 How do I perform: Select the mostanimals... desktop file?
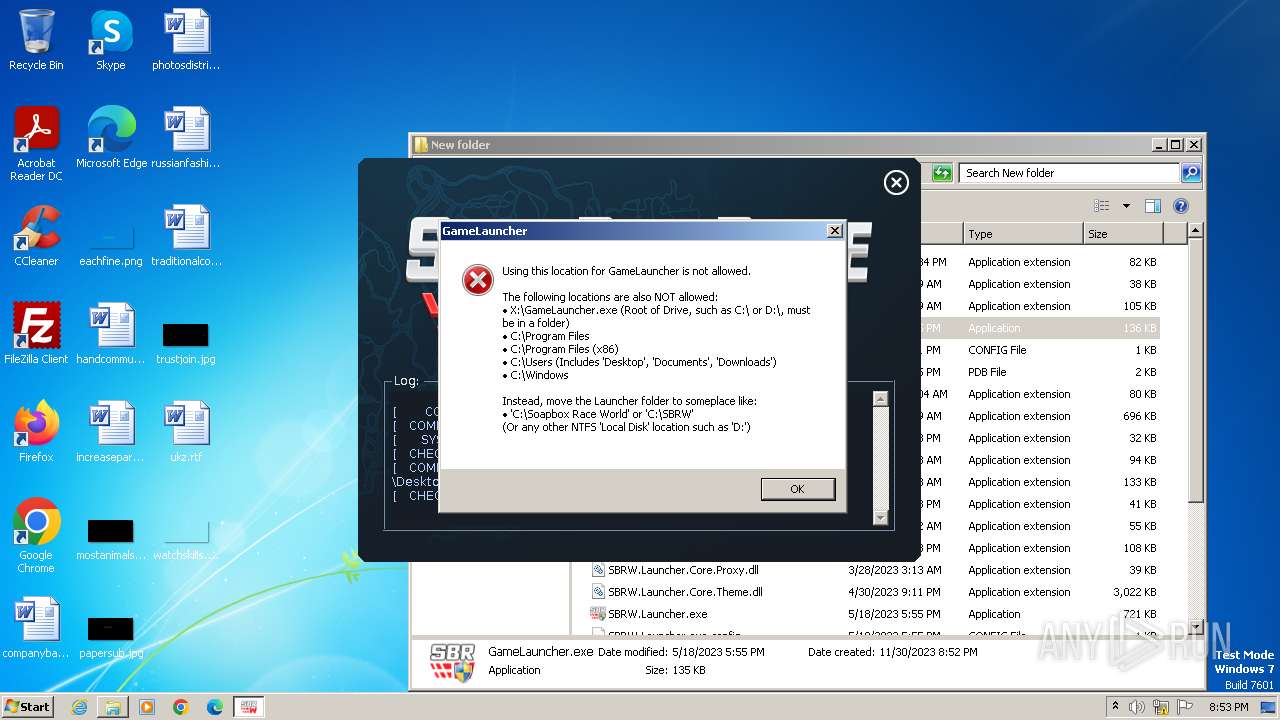point(111,540)
